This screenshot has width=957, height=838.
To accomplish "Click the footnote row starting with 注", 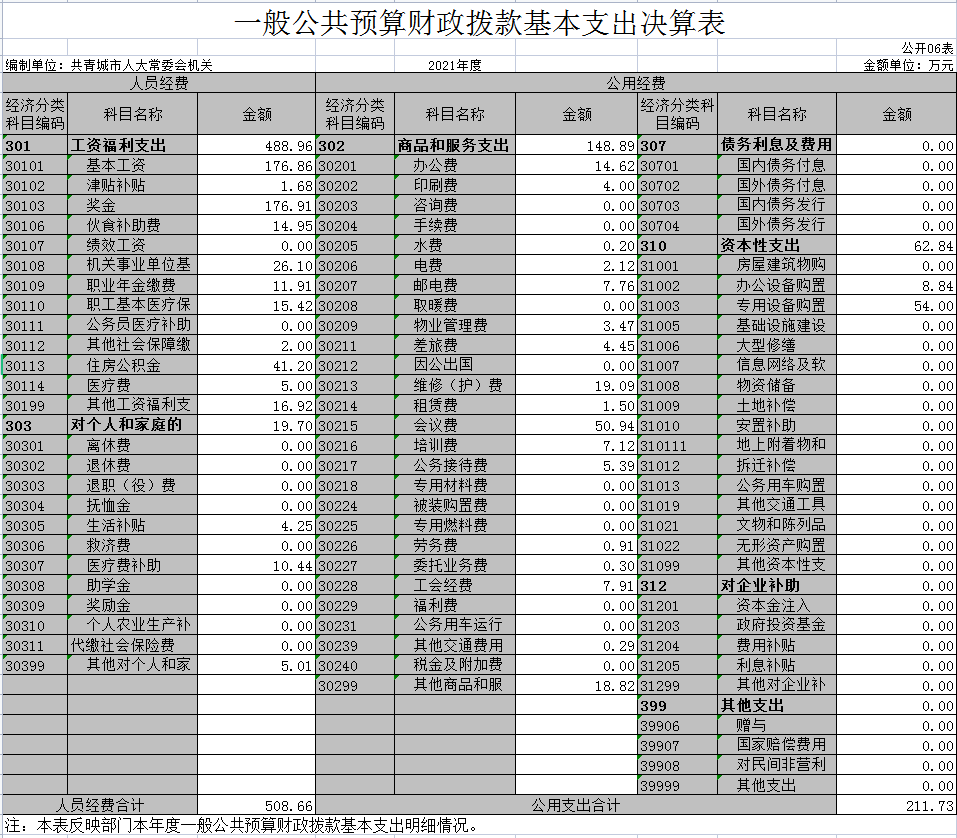I will 240,826.
